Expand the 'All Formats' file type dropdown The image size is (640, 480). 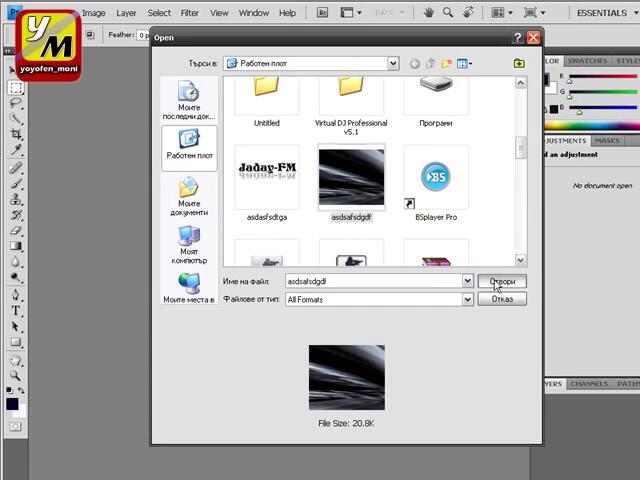(467, 299)
